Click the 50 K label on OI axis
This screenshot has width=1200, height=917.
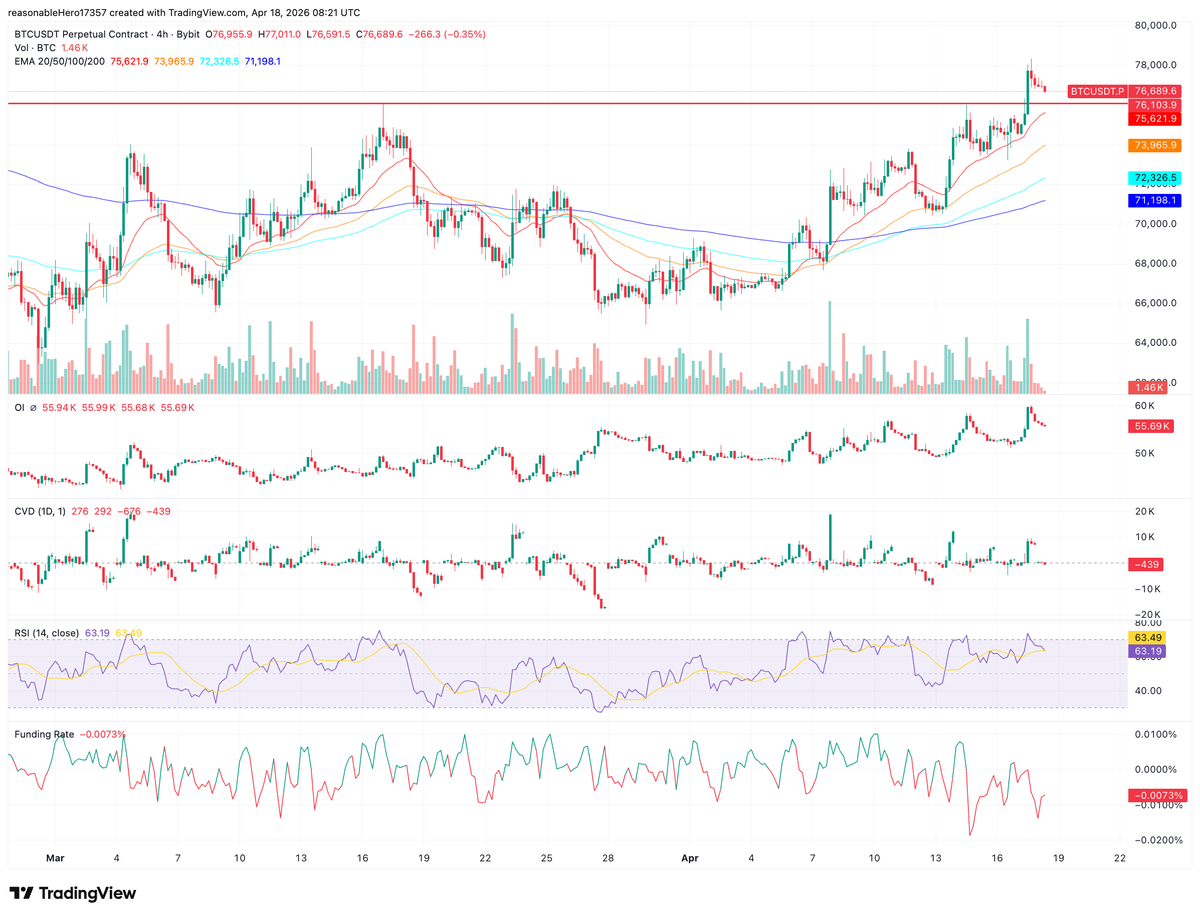(1145, 454)
